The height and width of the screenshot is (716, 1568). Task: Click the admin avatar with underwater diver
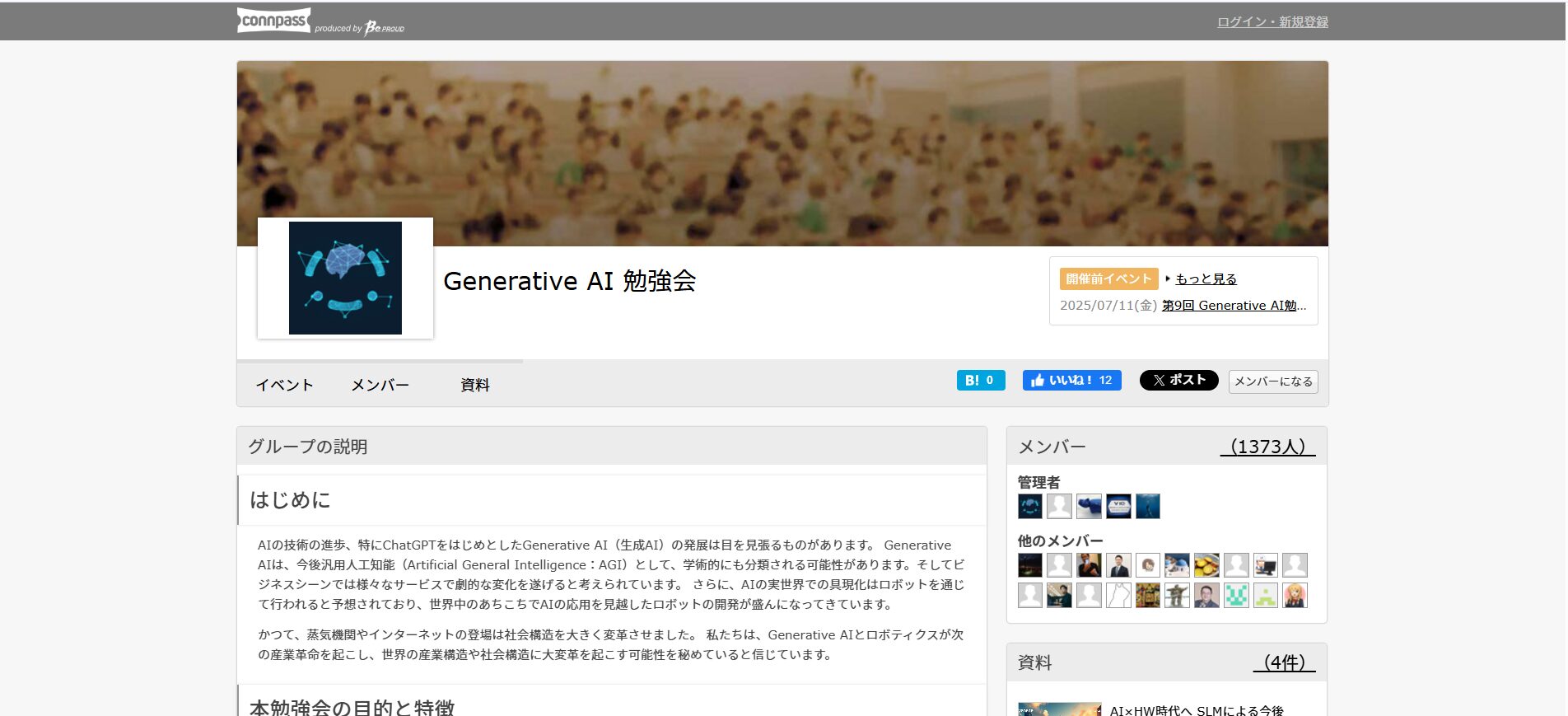tap(1148, 506)
